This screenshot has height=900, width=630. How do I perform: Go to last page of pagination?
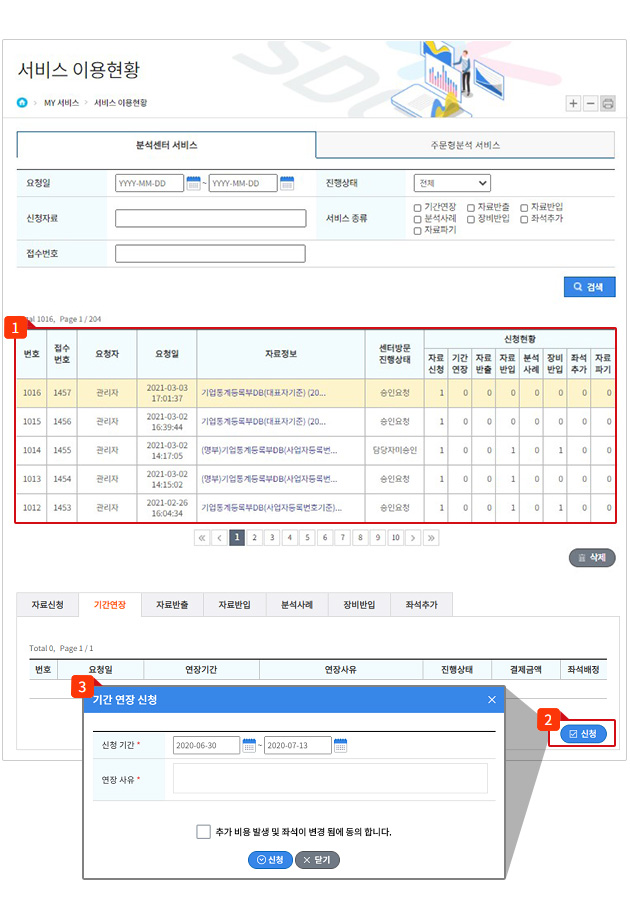click(x=431, y=538)
